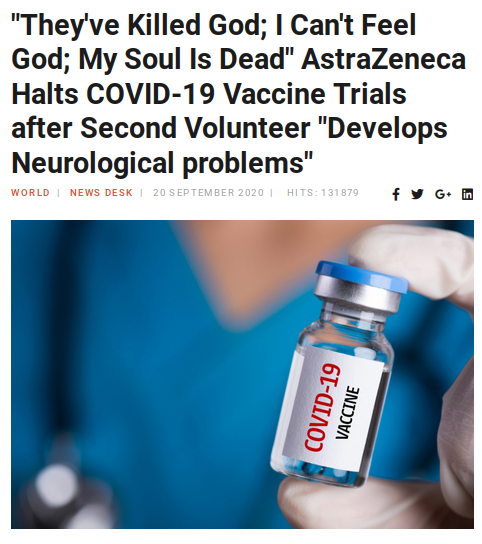Viewport: 482px width, 544px height.
Task: Open the NEWS DESK author link
Action: pos(101,193)
